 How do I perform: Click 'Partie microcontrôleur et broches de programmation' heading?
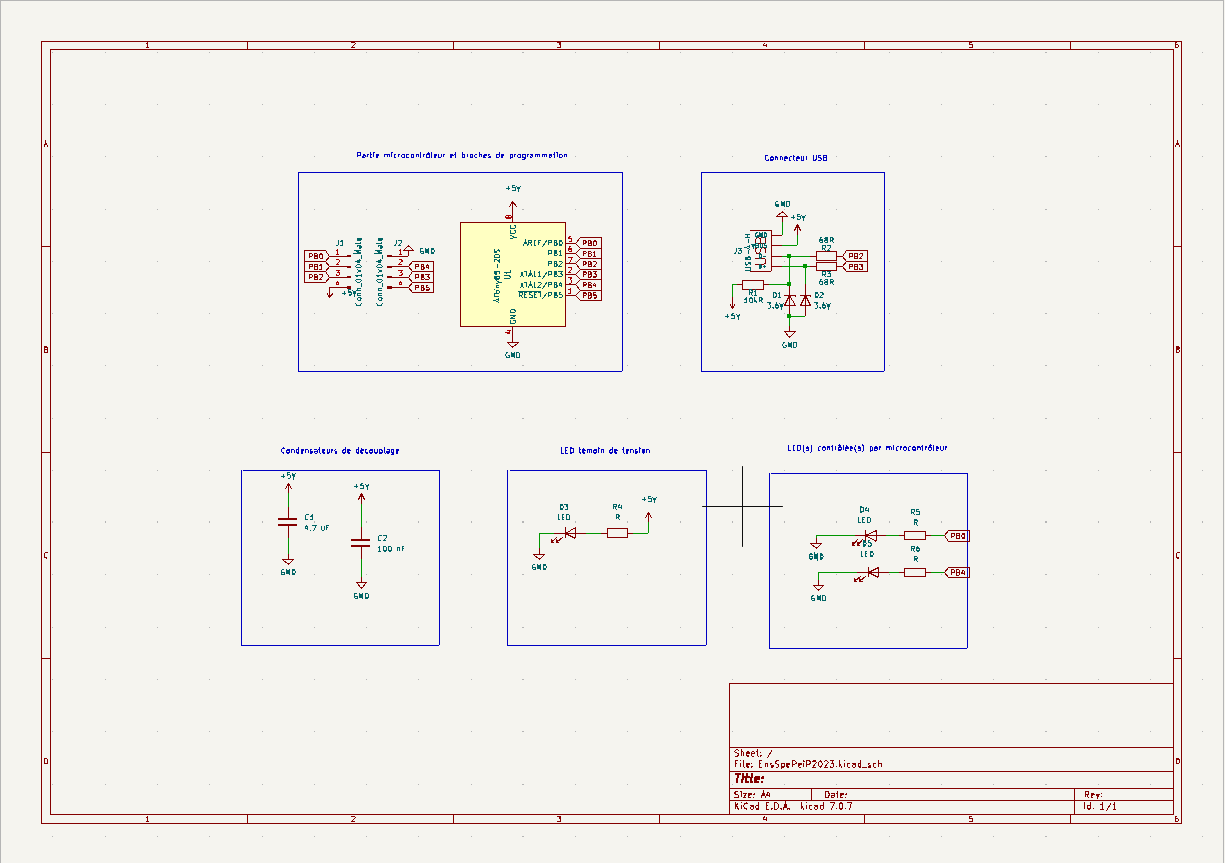462,156
